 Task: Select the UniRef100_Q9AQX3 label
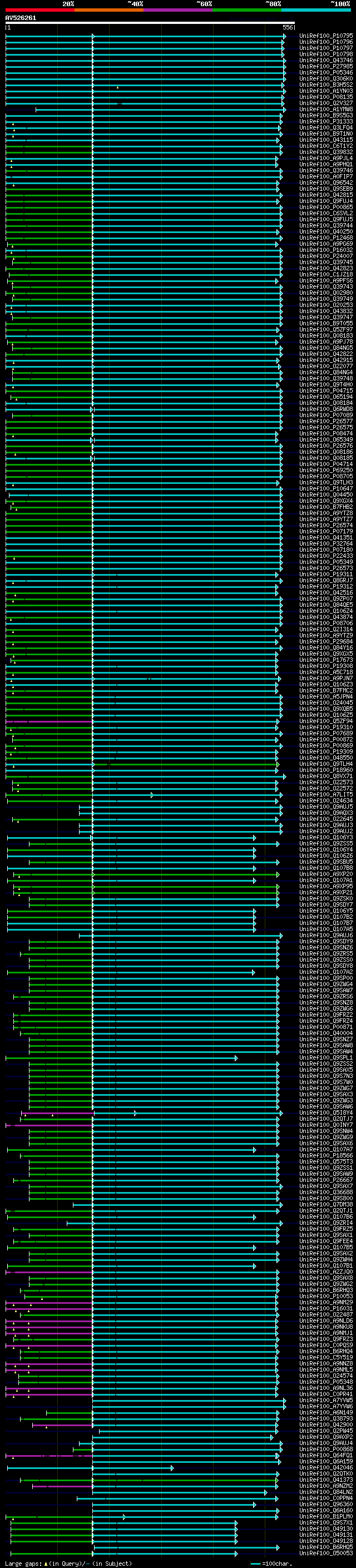(326, 813)
